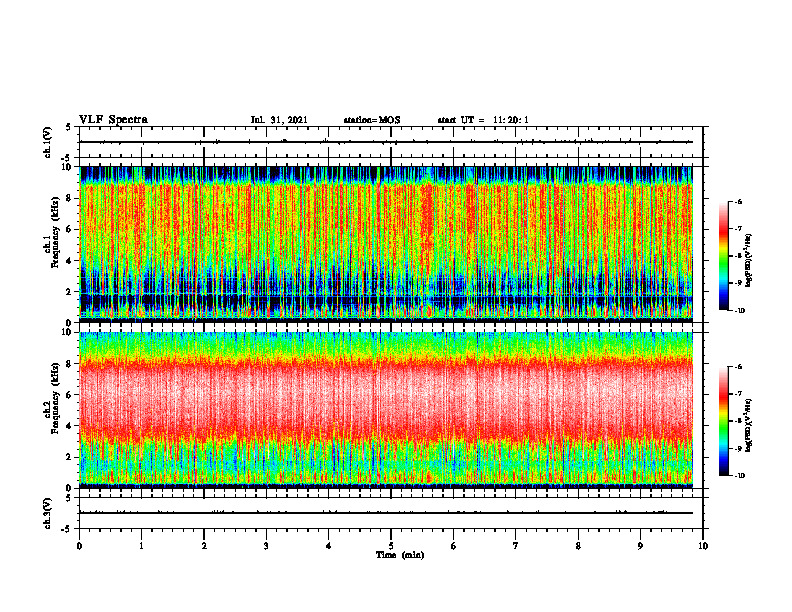Click the "-6" tick on ch.1 colorbar
This screenshot has height=612, width=792.
click(x=738, y=202)
